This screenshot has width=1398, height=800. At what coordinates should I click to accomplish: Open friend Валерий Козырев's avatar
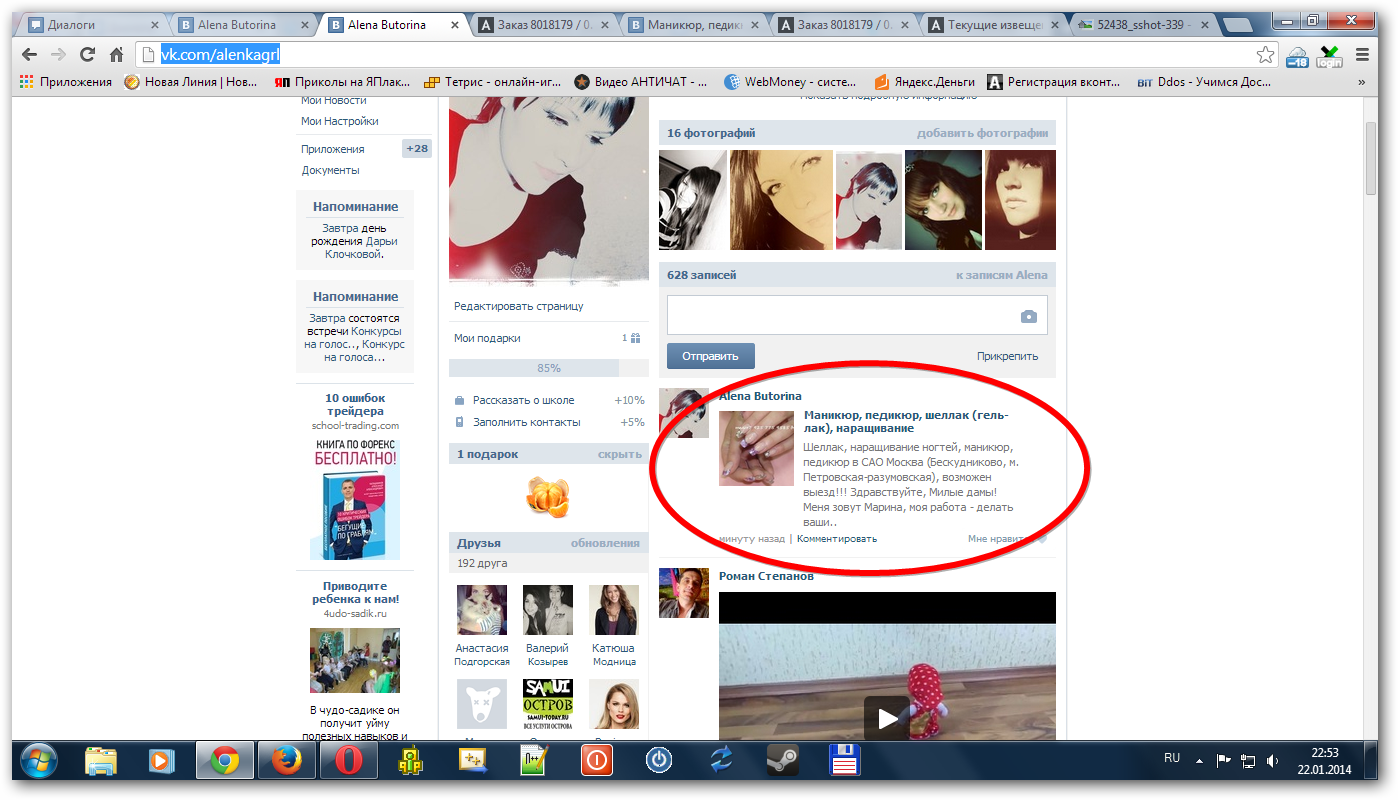click(x=548, y=610)
